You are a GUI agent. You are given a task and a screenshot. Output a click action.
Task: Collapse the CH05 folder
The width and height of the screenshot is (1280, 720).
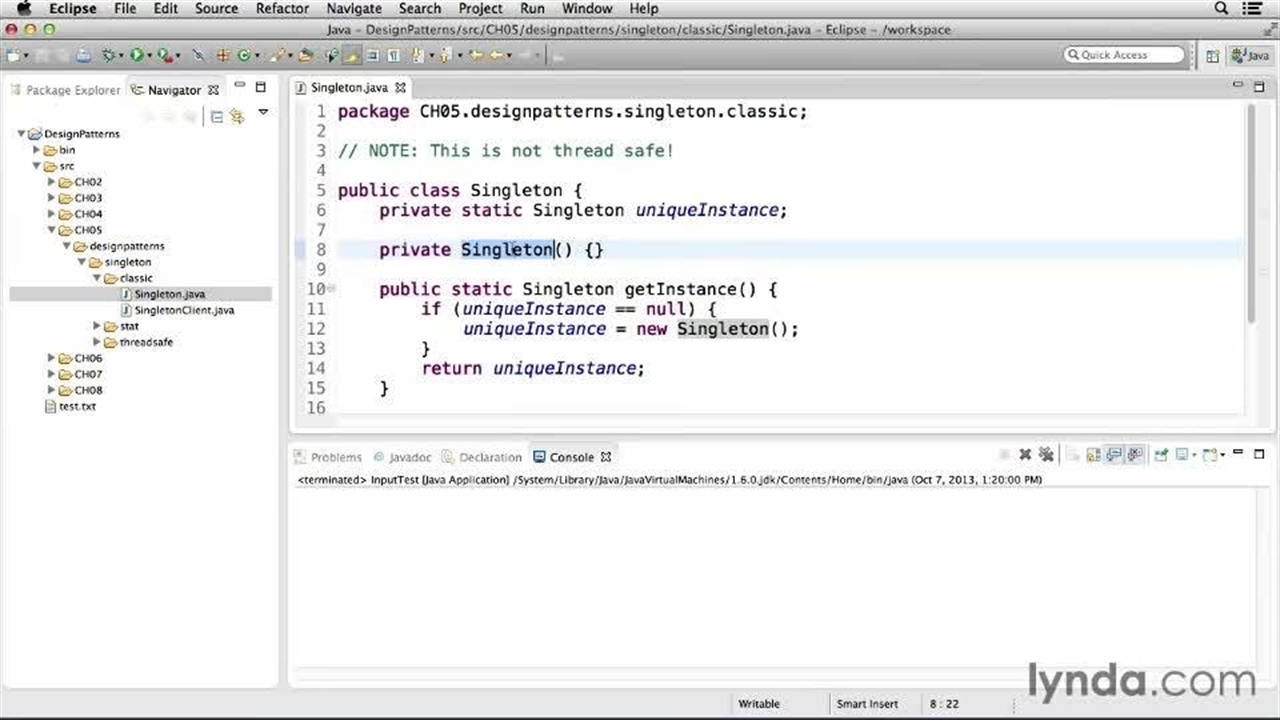point(52,230)
